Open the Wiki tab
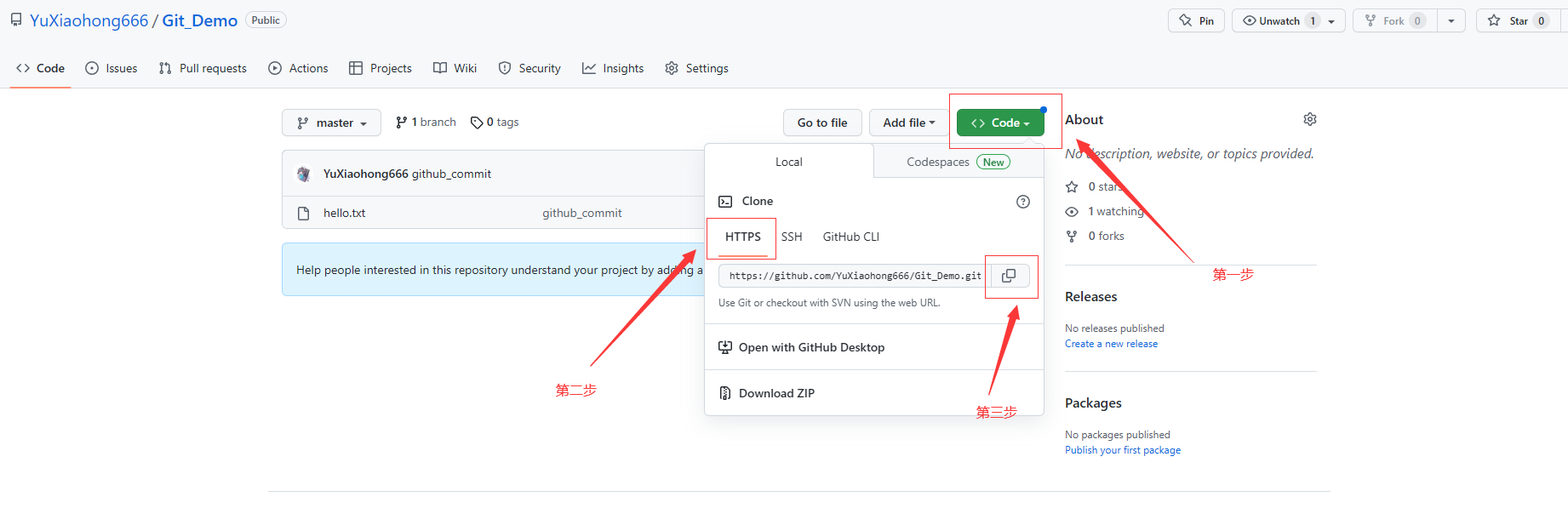This screenshot has width=1568, height=508. tap(455, 69)
